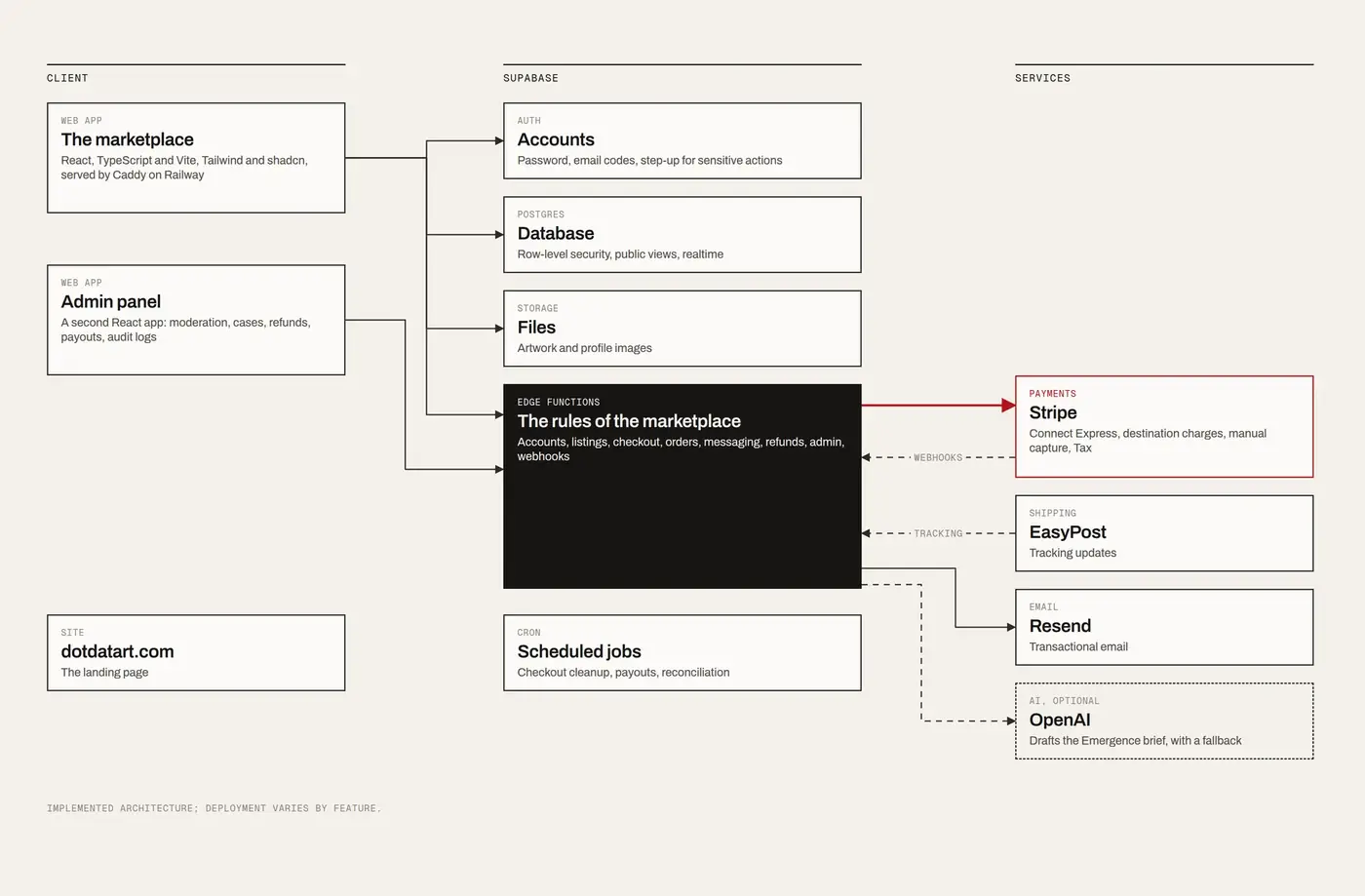1365x896 pixels.
Task: Select the "Accounts" title
Action: pos(556,139)
